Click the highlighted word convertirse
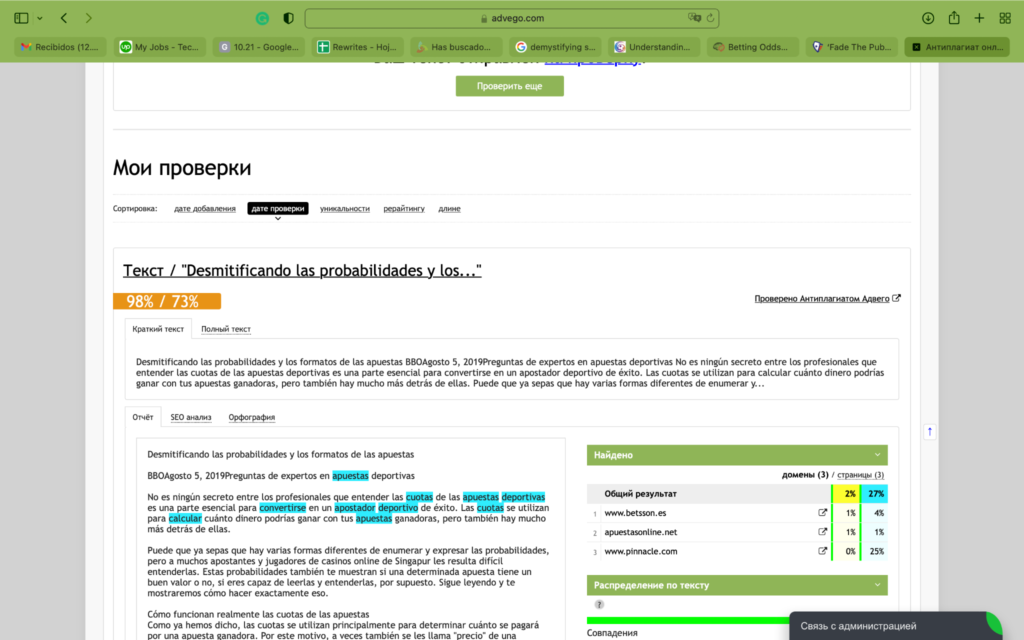The height and width of the screenshot is (640, 1024). pos(282,507)
